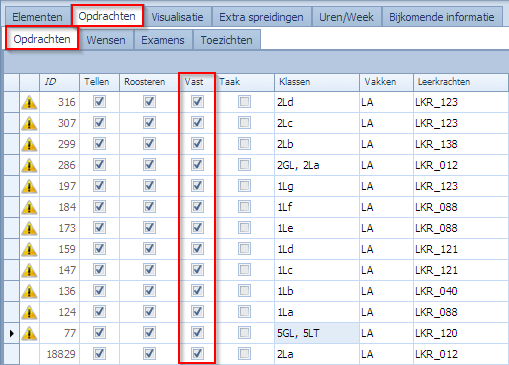Select the row arrow indicator at ID 77
This screenshot has width=509, height=365.
point(12,333)
